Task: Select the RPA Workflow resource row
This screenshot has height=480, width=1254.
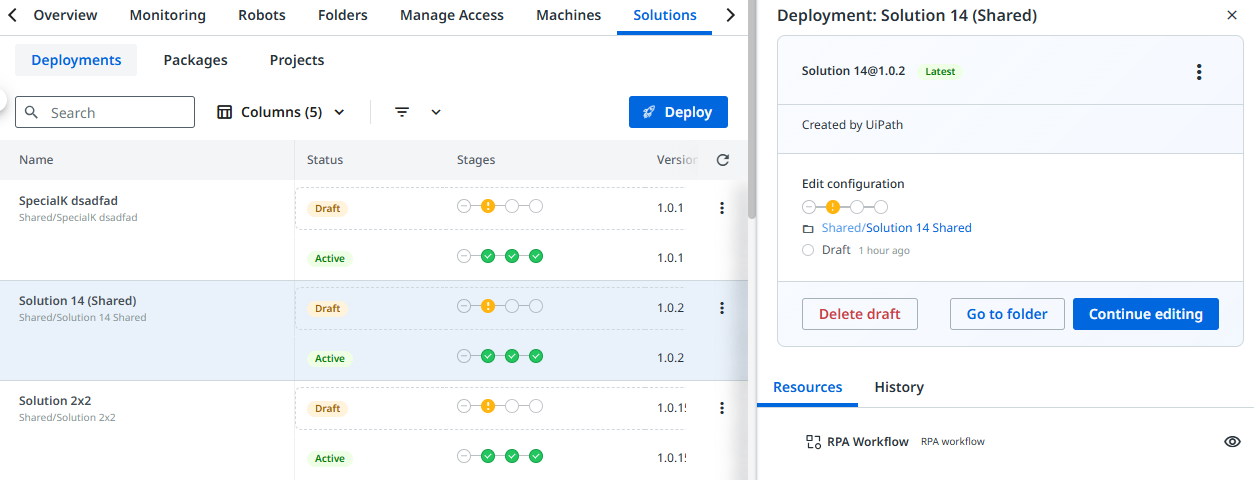Action: tap(1006, 441)
